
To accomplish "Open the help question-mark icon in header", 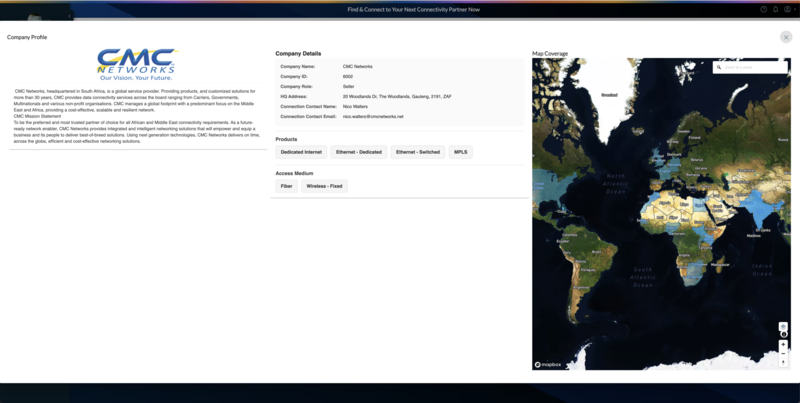I will click(x=763, y=9).
